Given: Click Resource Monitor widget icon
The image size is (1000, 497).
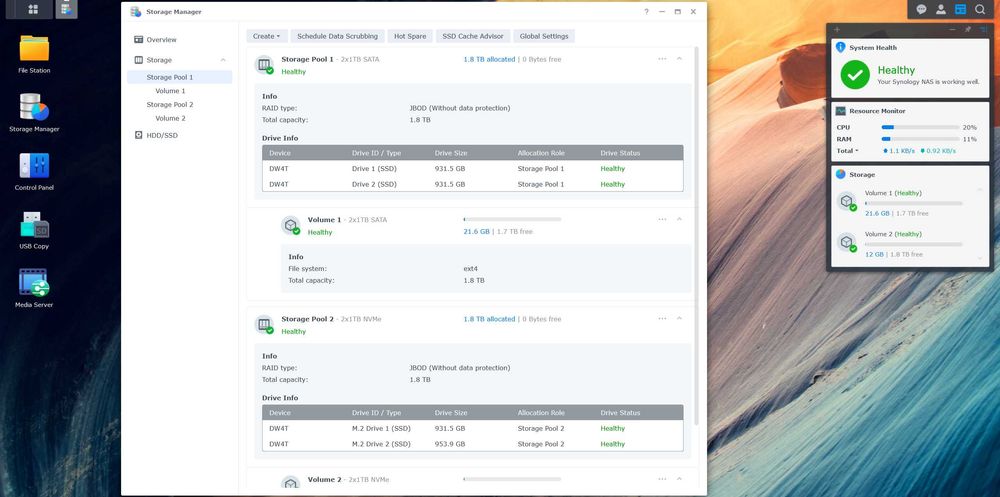Looking at the screenshot, I should [841, 110].
